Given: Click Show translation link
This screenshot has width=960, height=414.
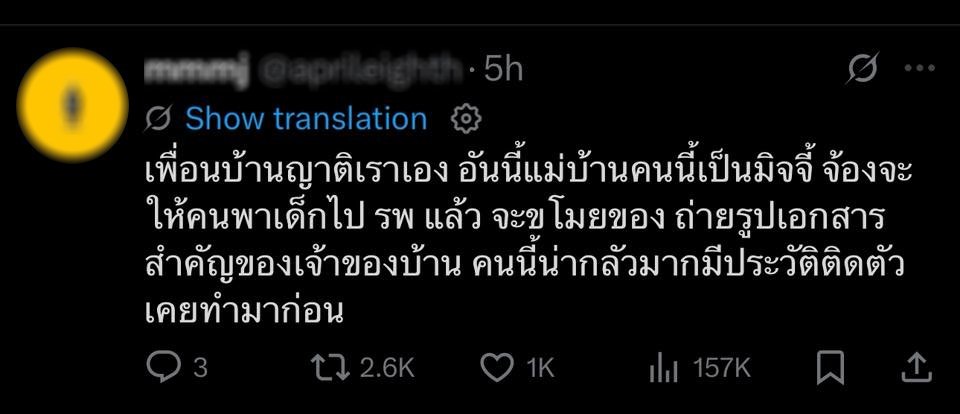Looking at the screenshot, I should 306,119.
